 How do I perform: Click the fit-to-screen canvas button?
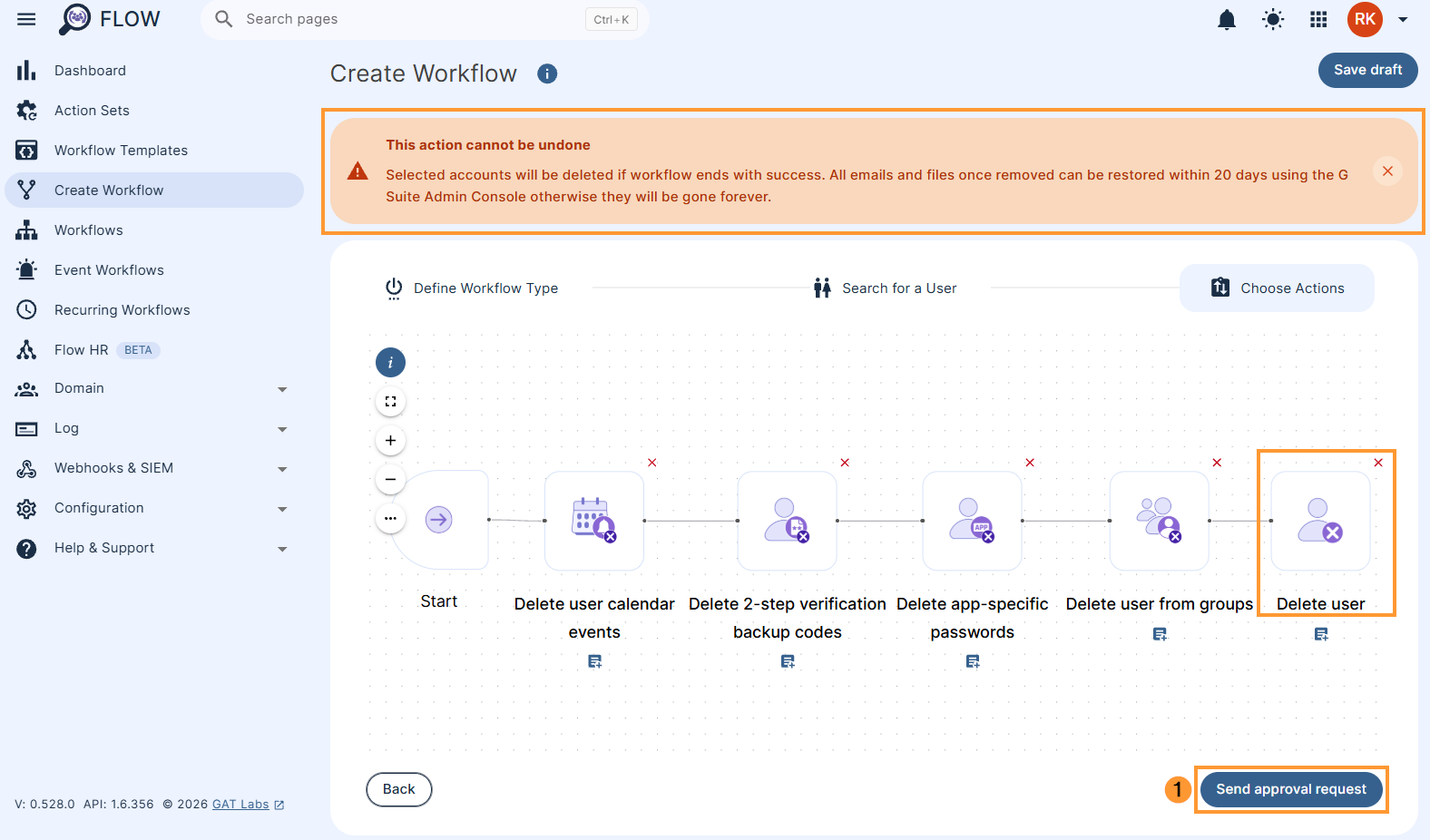click(390, 402)
